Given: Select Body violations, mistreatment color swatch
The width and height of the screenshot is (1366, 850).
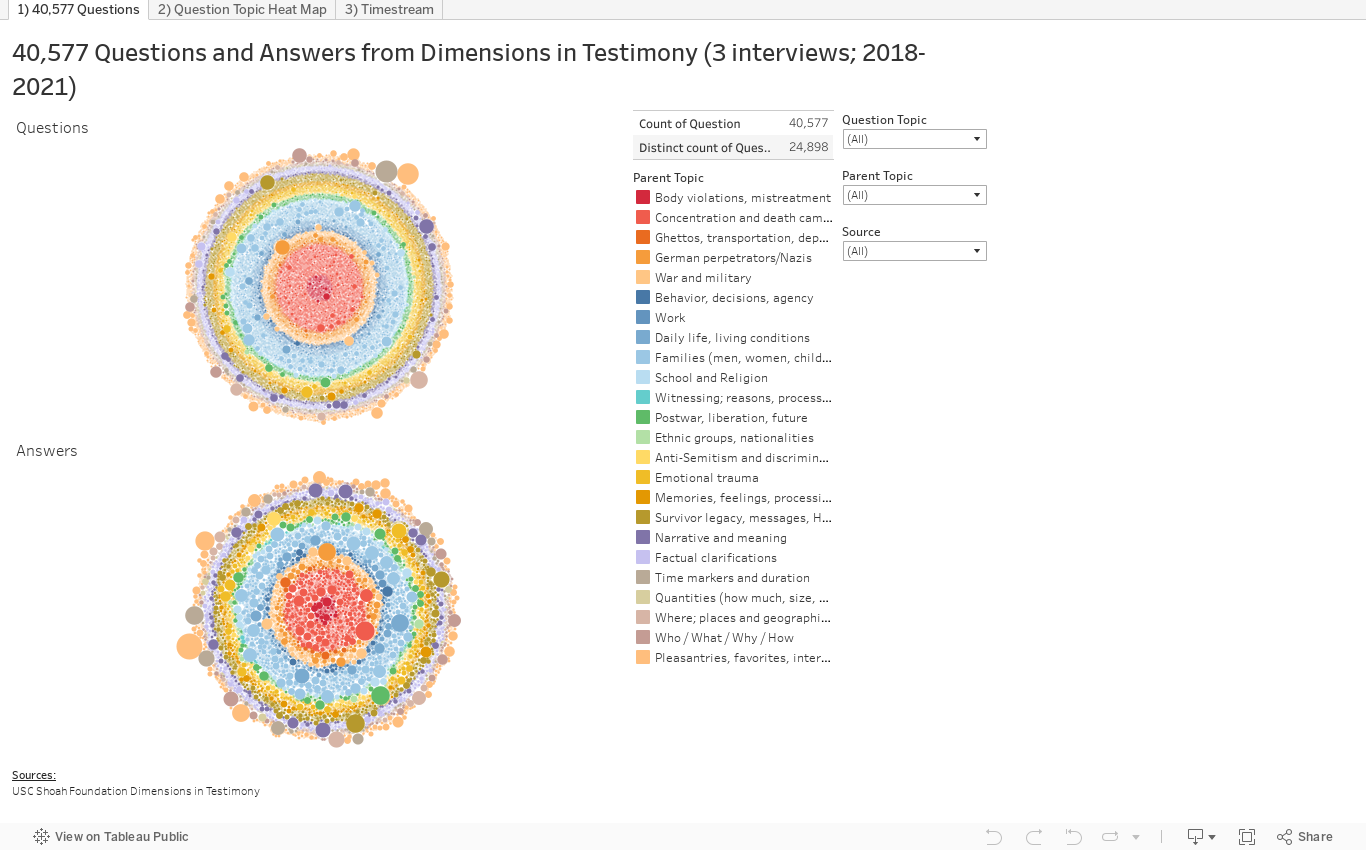Looking at the screenshot, I should pos(643,198).
